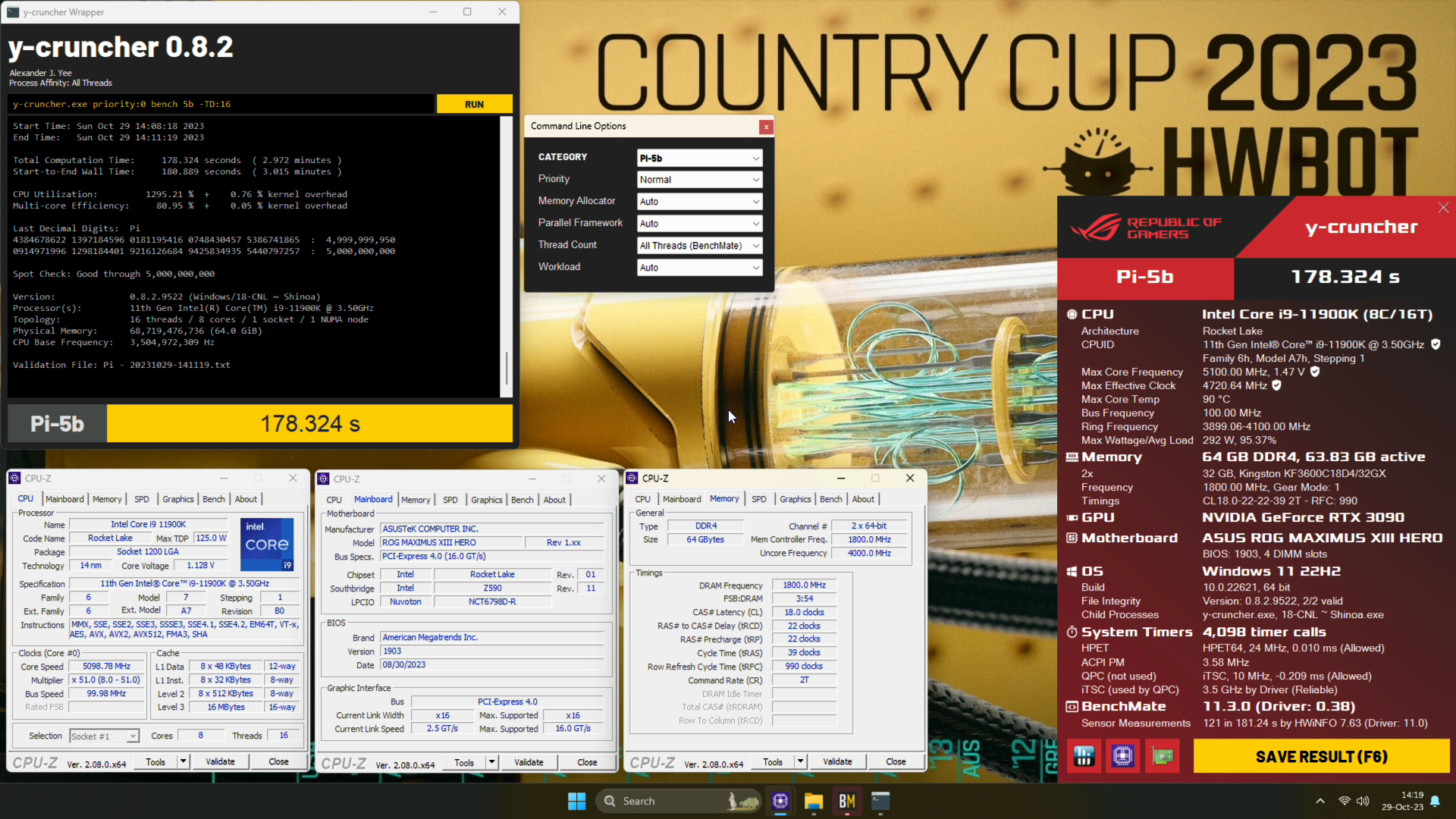Expand the CATEGORY Pi-5b dropdown
The image size is (1456, 819).
(x=699, y=158)
